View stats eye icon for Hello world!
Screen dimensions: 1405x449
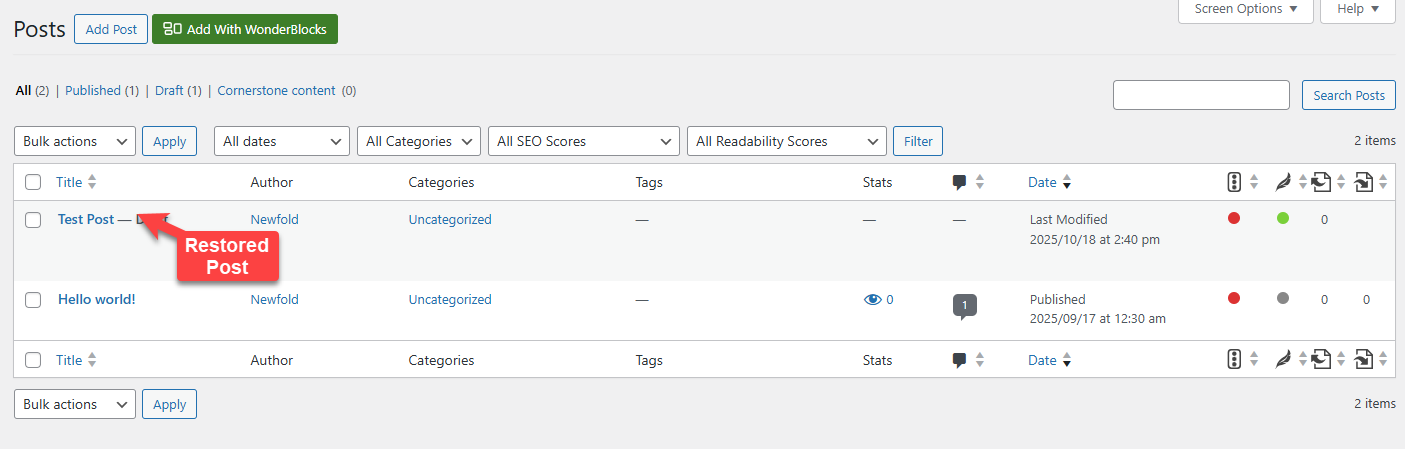[x=873, y=299]
